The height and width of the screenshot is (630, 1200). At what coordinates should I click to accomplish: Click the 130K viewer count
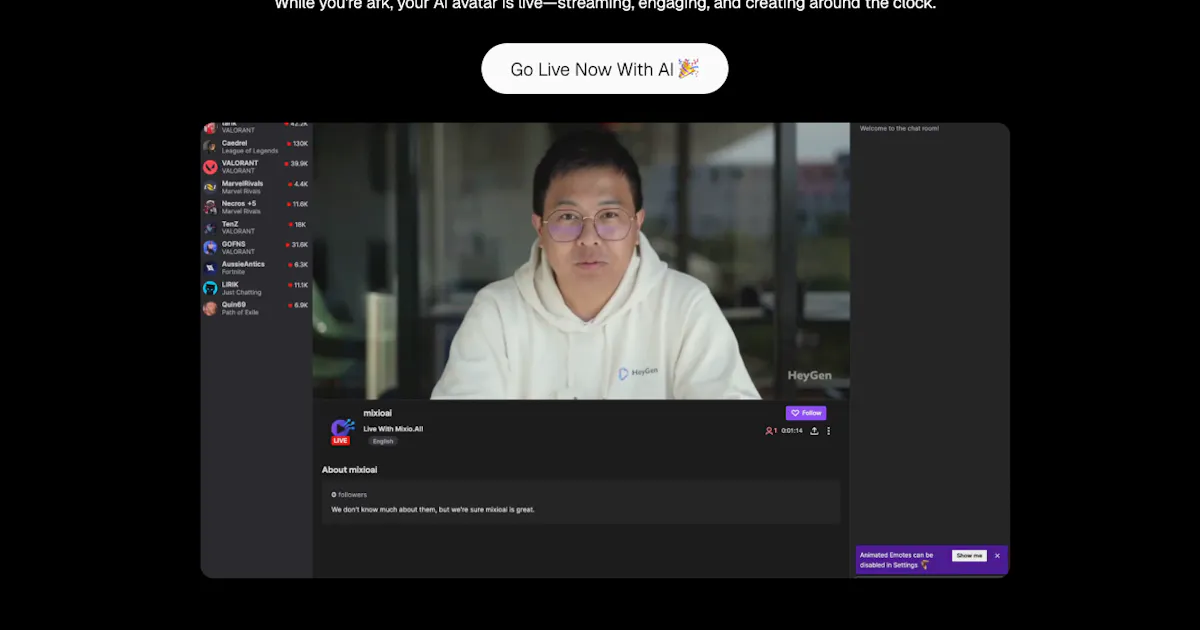coord(299,144)
